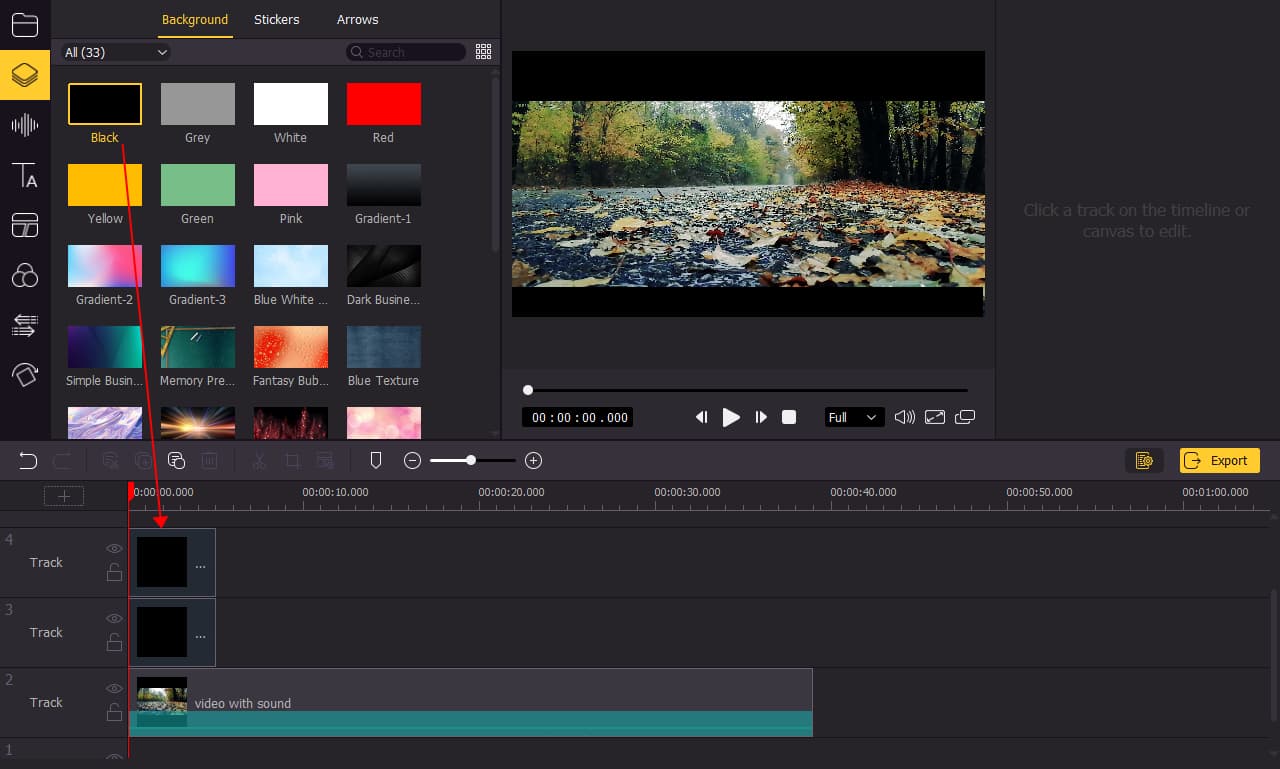1280x769 pixels.
Task: Click the Export button
Action: (1219, 460)
